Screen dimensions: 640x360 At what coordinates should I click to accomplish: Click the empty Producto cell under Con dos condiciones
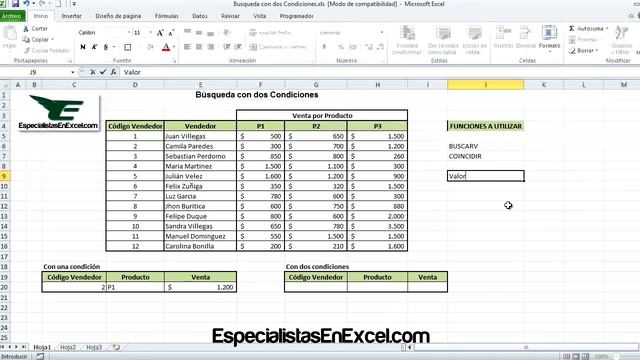pos(377,287)
